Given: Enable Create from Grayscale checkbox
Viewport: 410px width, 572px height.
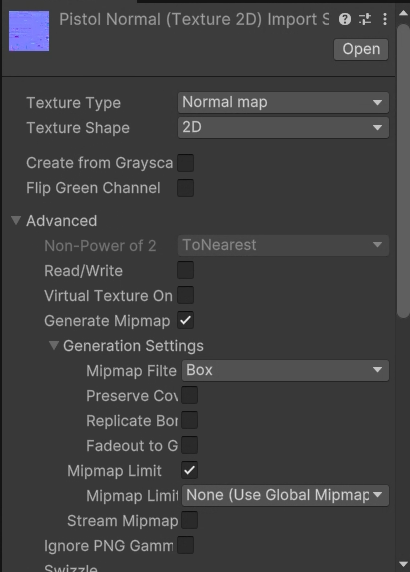Looking at the screenshot, I should click(186, 163).
